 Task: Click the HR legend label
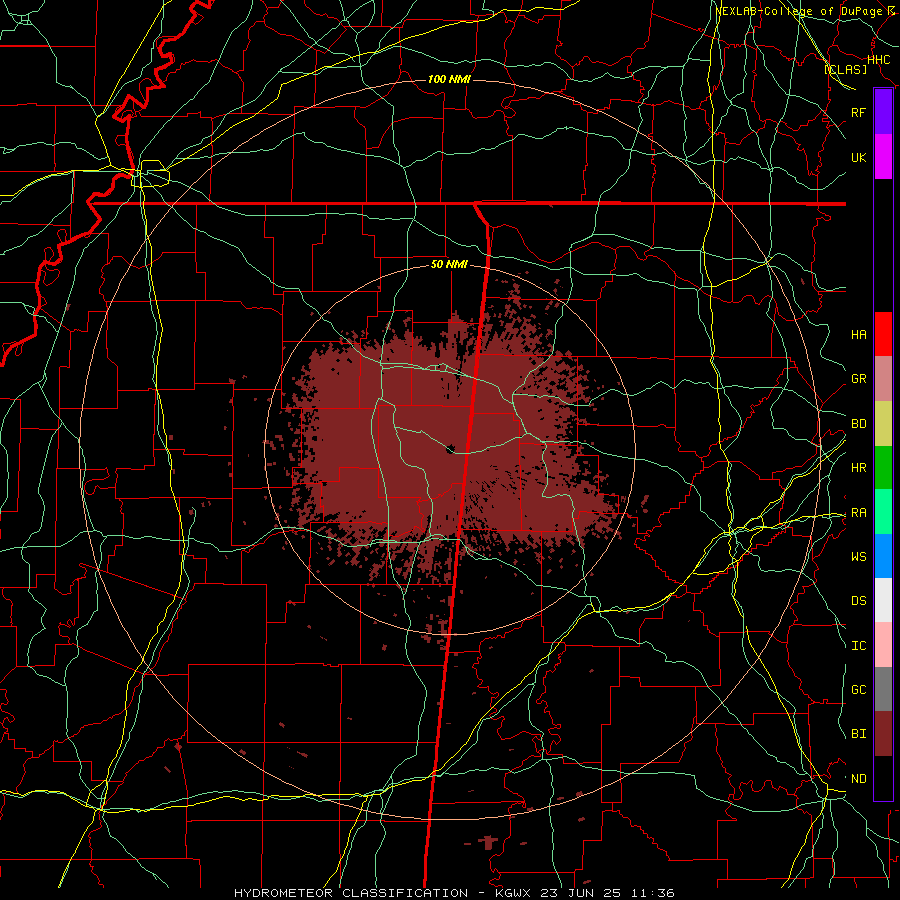(x=858, y=468)
